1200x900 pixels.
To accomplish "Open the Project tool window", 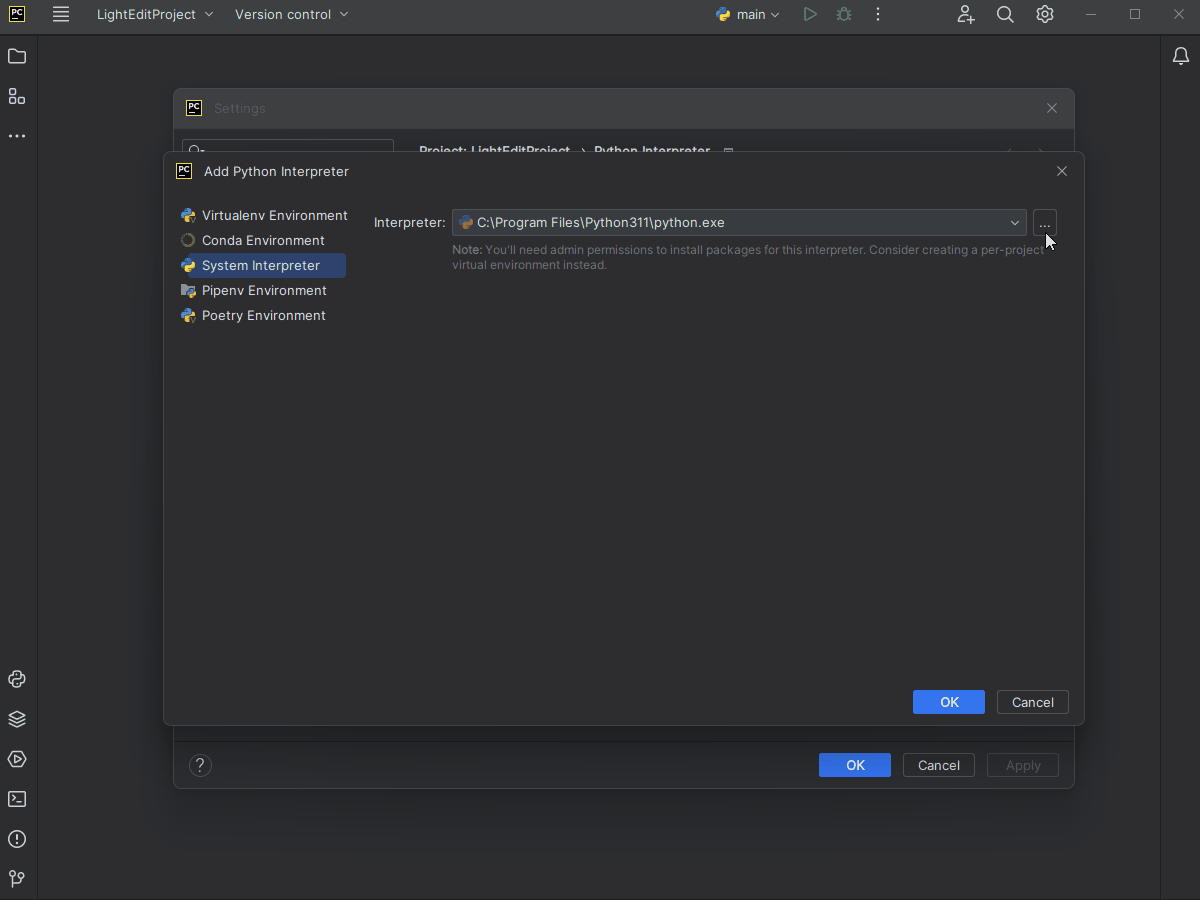I will click(x=17, y=57).
